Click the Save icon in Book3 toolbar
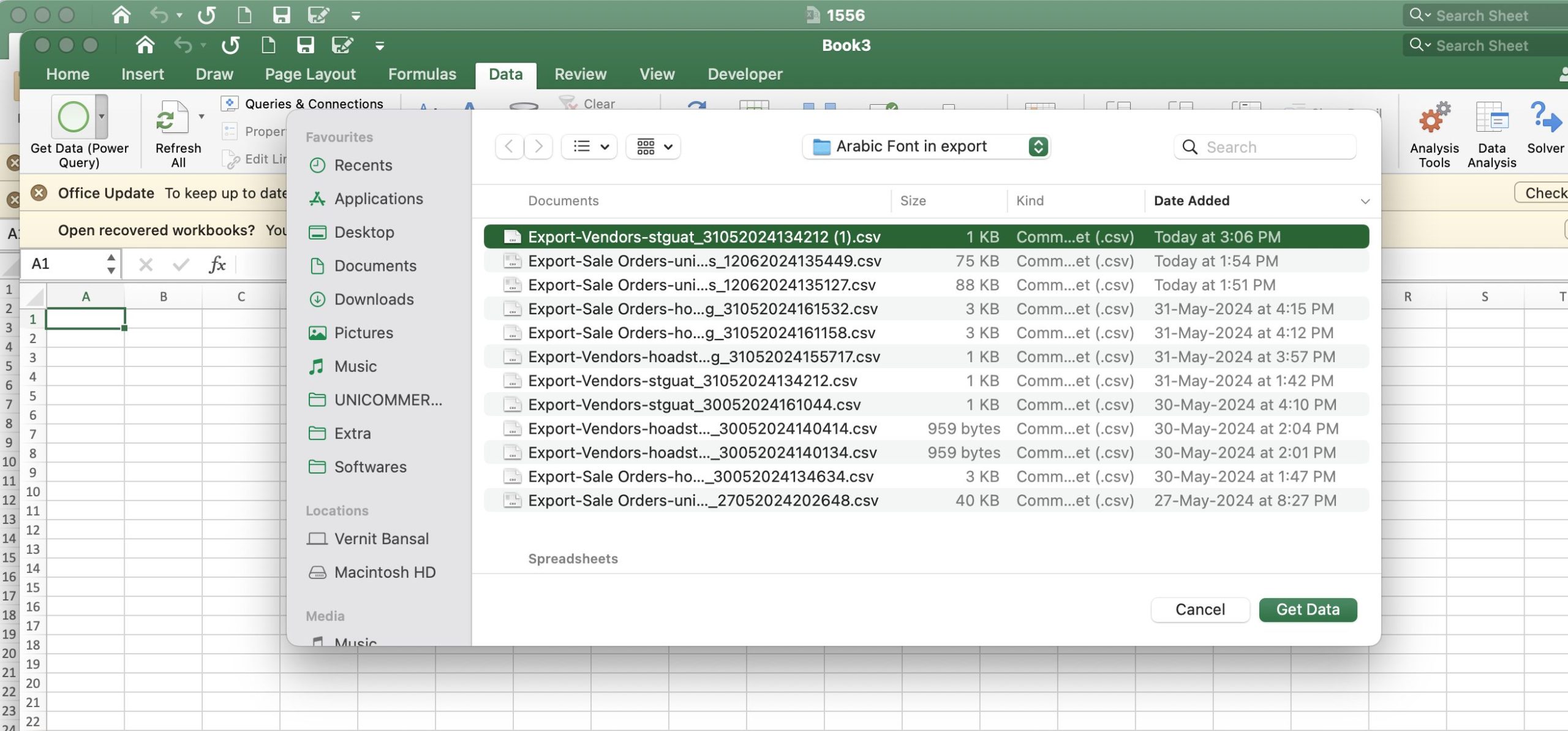This screenshot has width=1568, height=731. point(305,45)
